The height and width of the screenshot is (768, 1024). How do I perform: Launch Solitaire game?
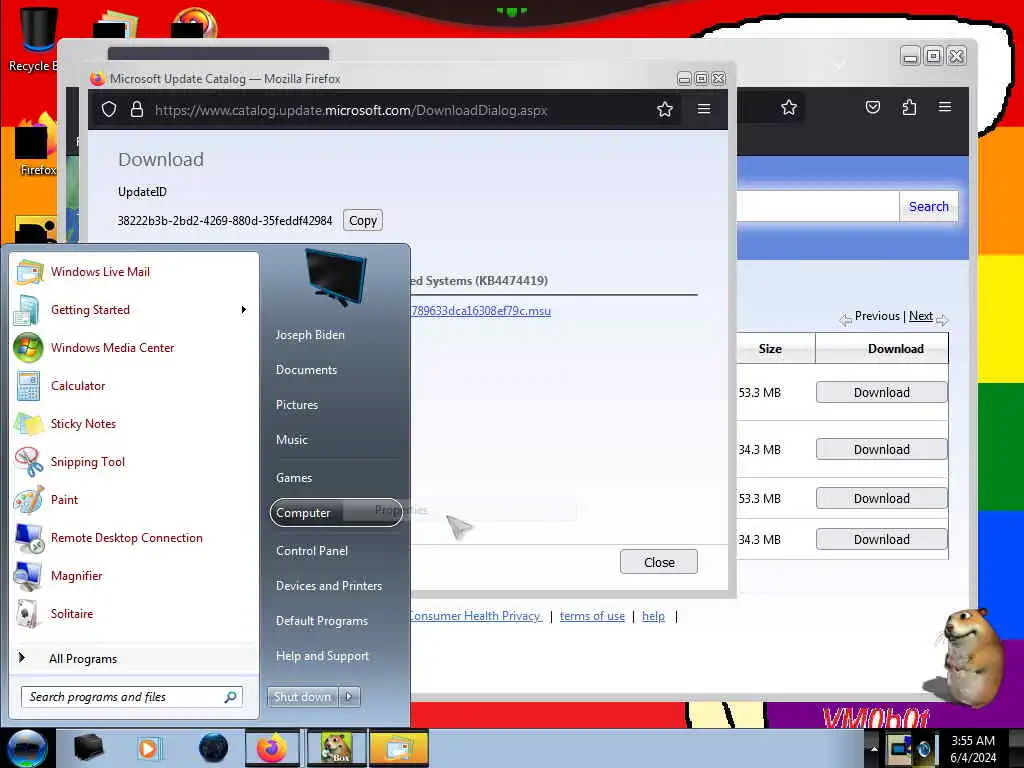point(72,614)
